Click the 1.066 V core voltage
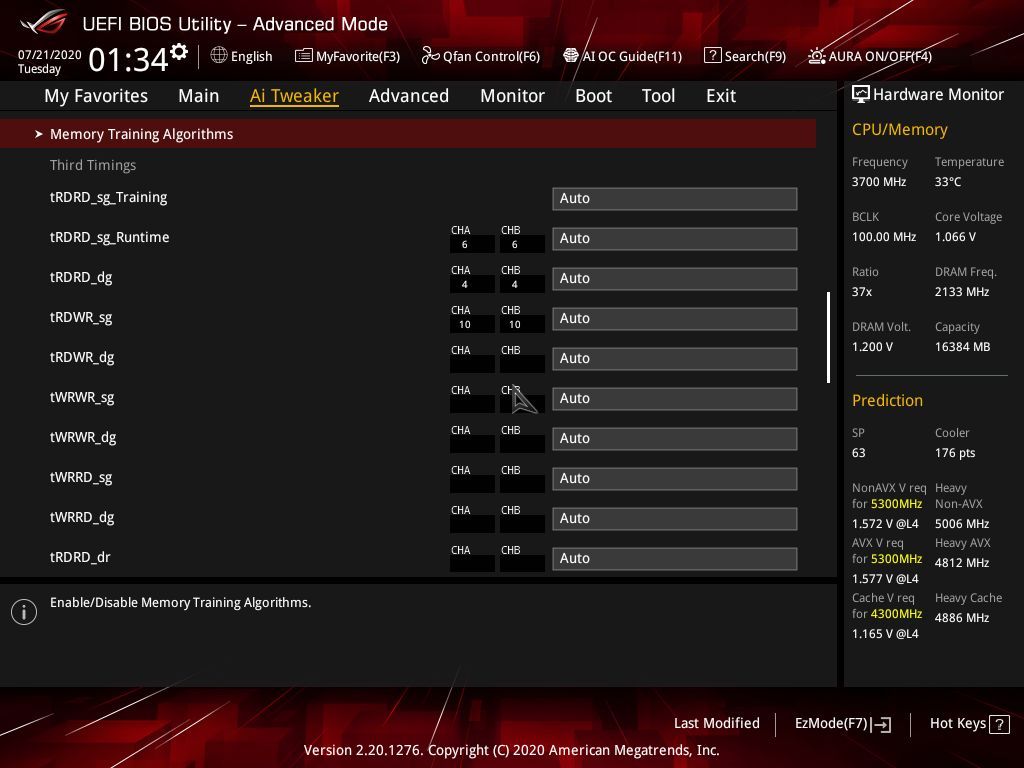The width and height of the screenshot is (1024, 768). click(955, 236)
